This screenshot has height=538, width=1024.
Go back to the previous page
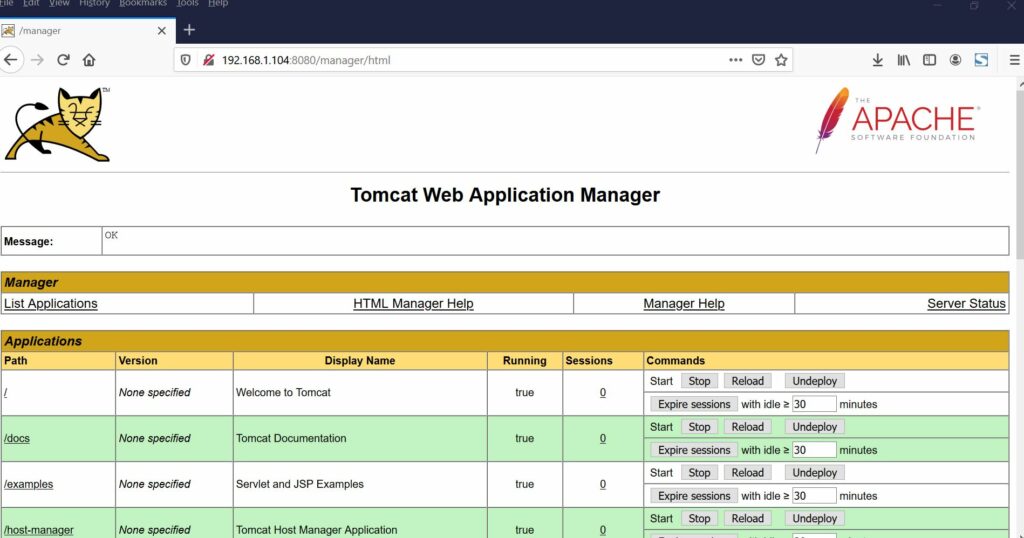pyautogui.click(x=11, y=60)
